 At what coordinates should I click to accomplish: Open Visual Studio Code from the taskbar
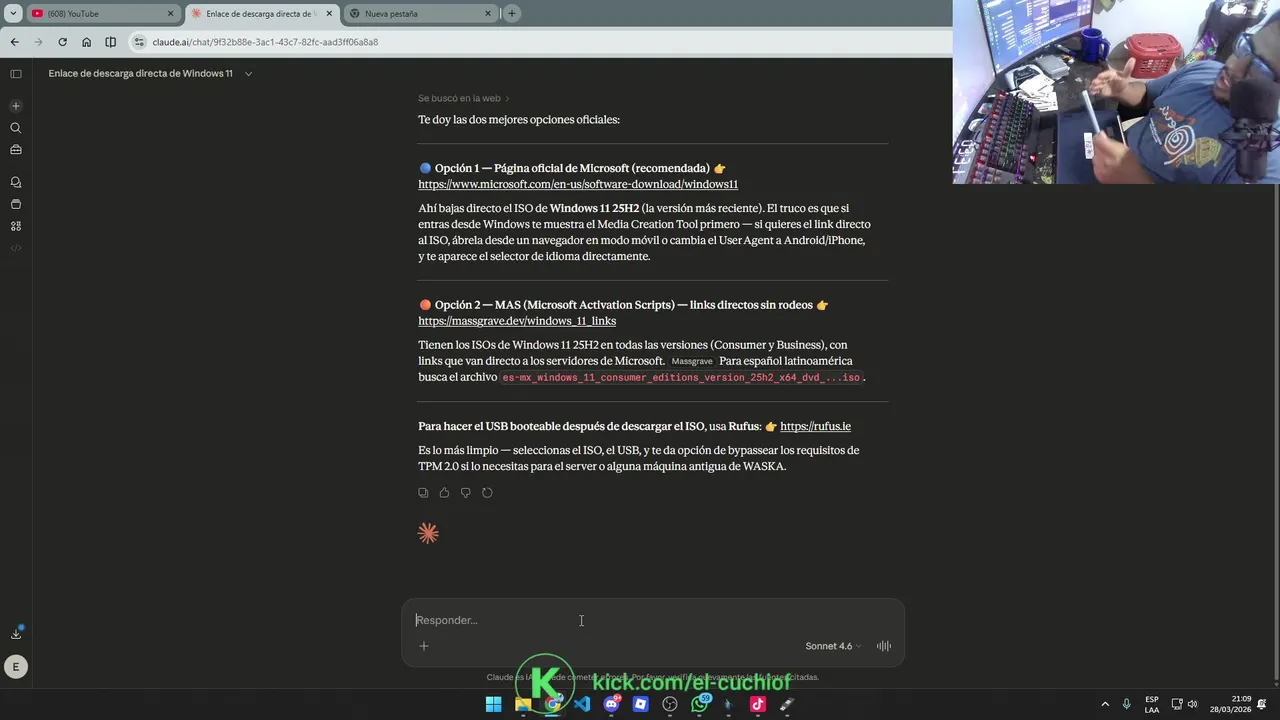click(582, 704)
